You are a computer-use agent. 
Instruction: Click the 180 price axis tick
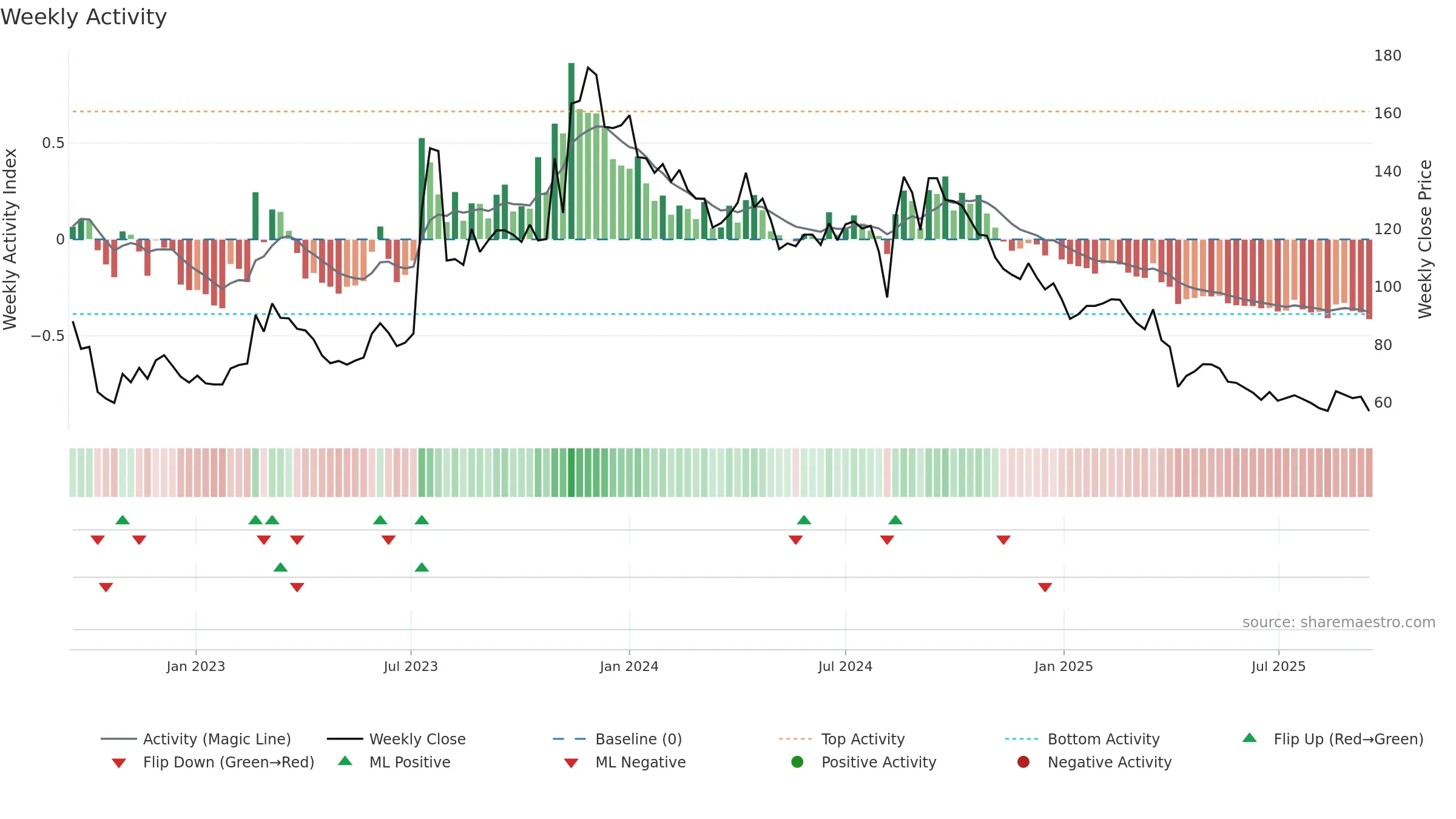pos(1388,56)
